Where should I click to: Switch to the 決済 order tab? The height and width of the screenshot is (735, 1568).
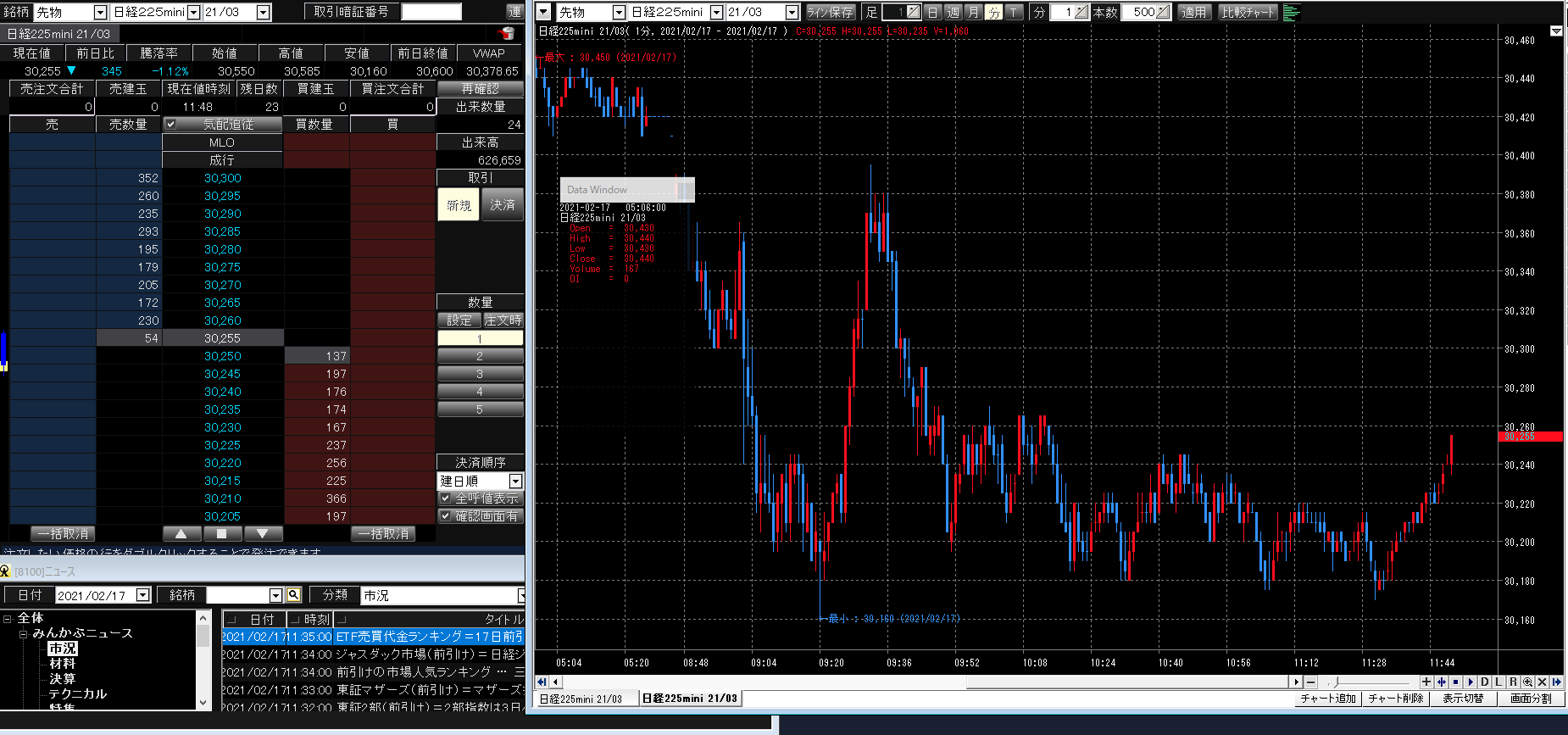tap(502, 205)
